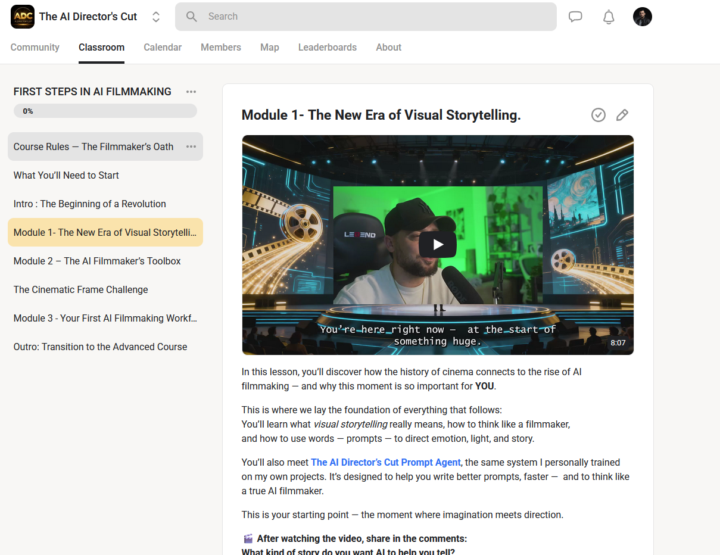Click The AI Director's Cut community name
The height and width of the screenshot is (555, 720).
point(88,17)
